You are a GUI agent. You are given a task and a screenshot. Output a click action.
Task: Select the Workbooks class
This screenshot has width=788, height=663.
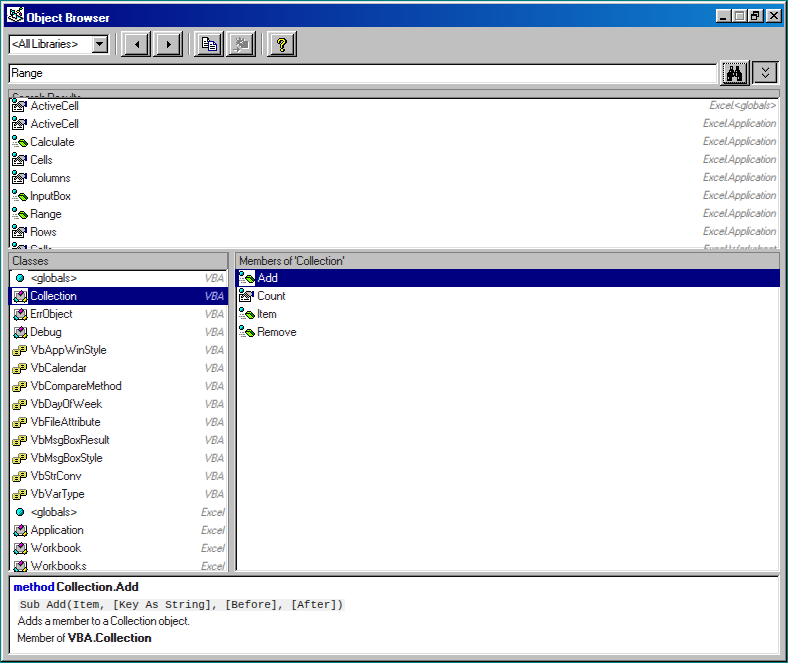[x=118, y=565]
